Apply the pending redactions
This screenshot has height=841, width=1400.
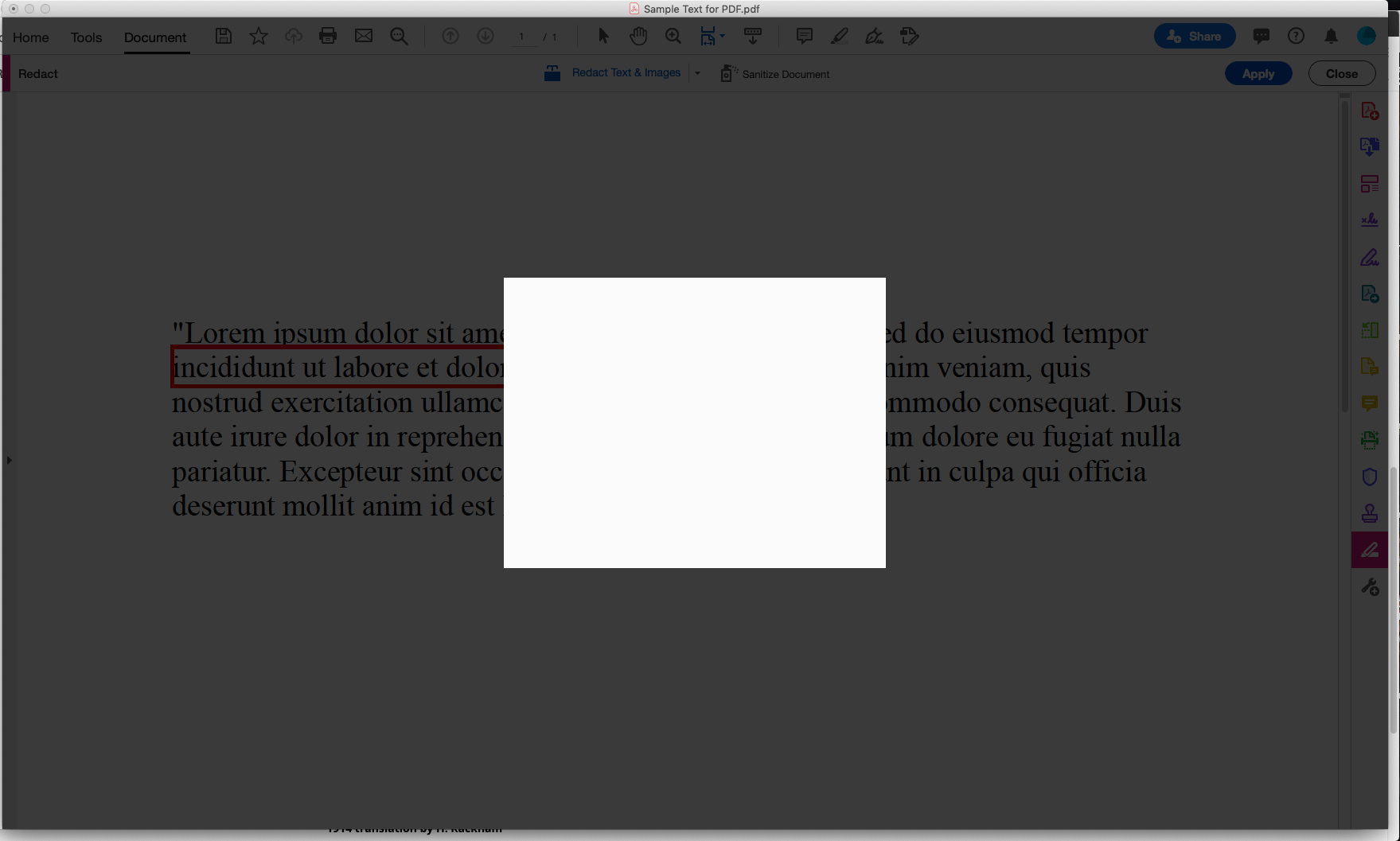1258,72
